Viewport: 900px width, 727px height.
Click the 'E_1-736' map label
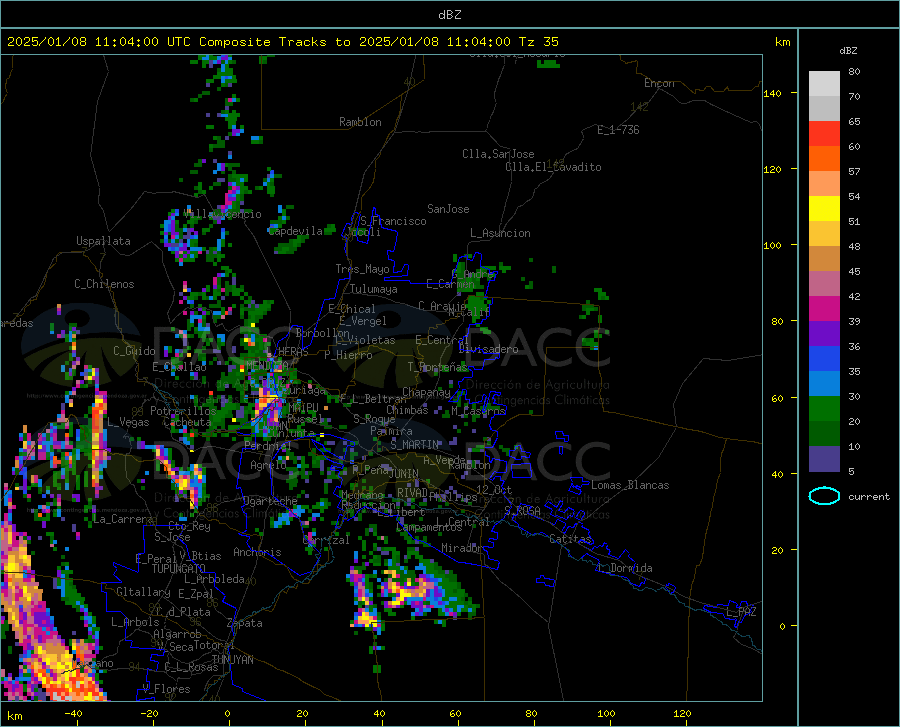point(618,130)
